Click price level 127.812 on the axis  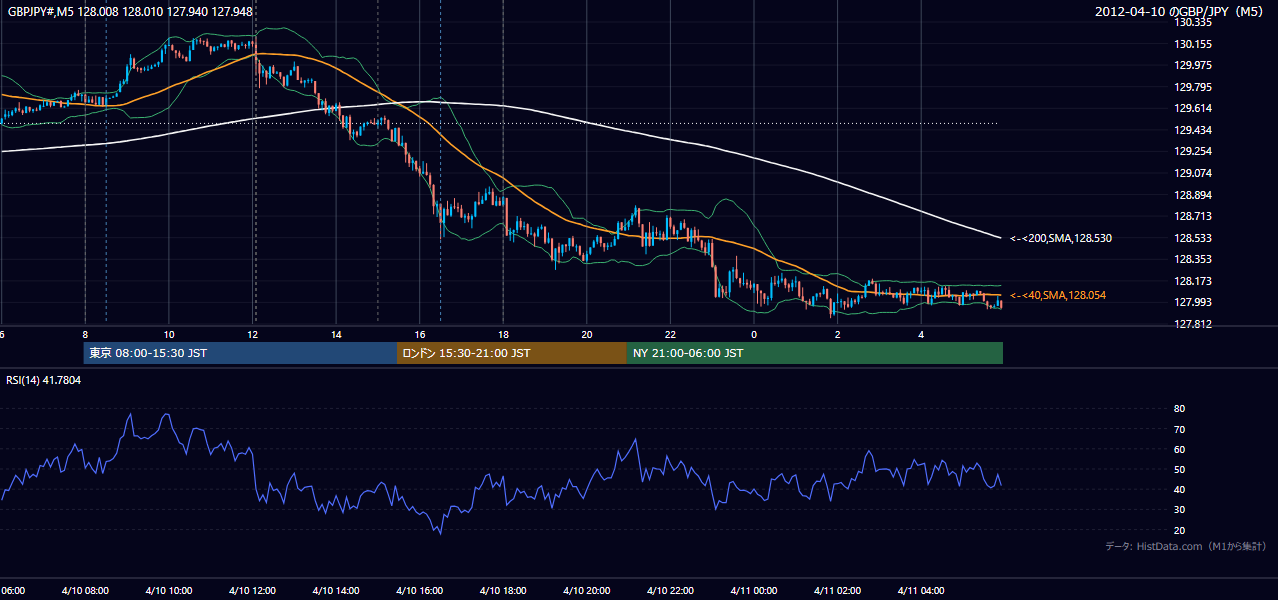1193,324
